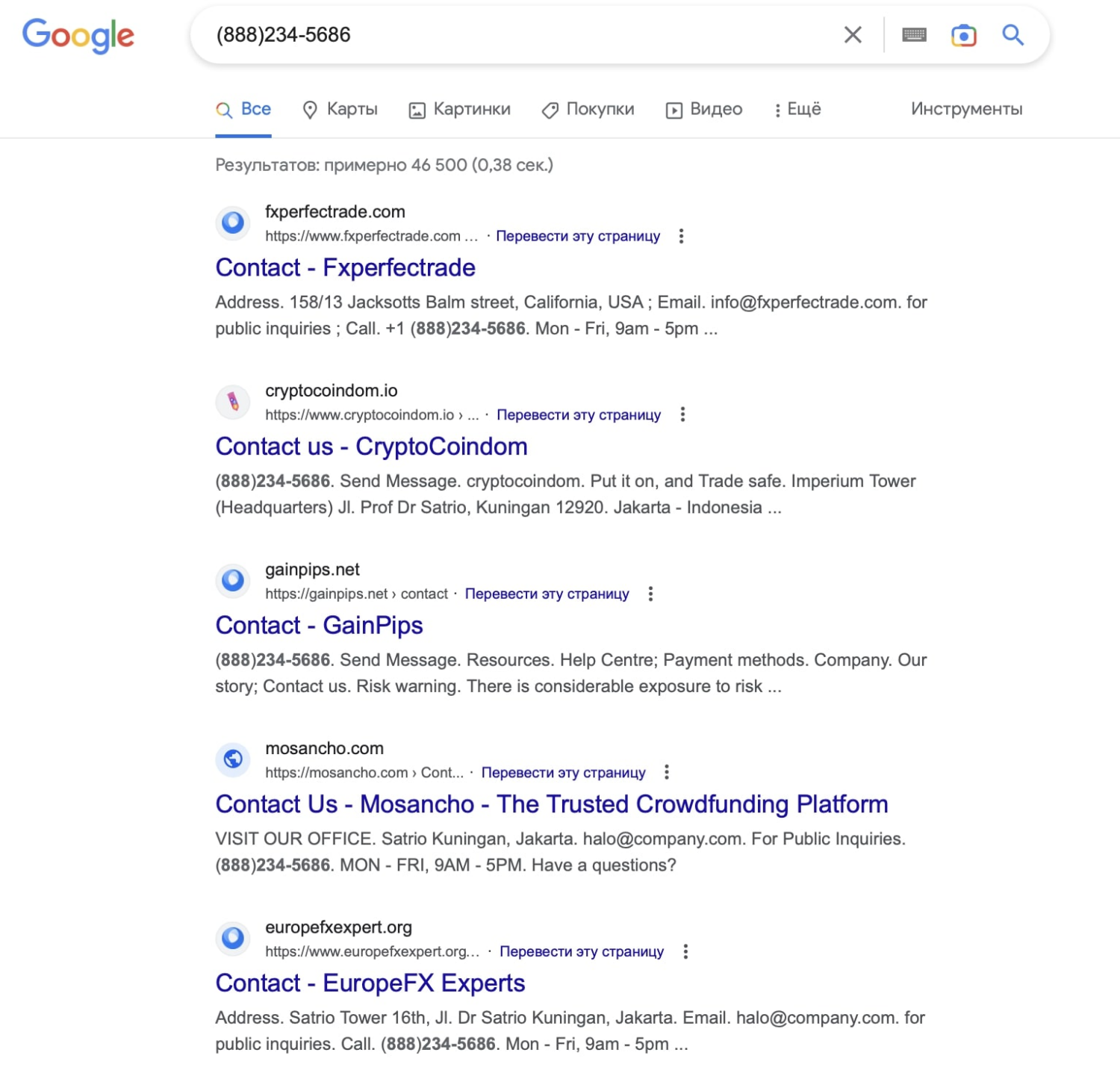Open the Инструменты search tools
The image size is (1120, 1082).
coord(966,110)
